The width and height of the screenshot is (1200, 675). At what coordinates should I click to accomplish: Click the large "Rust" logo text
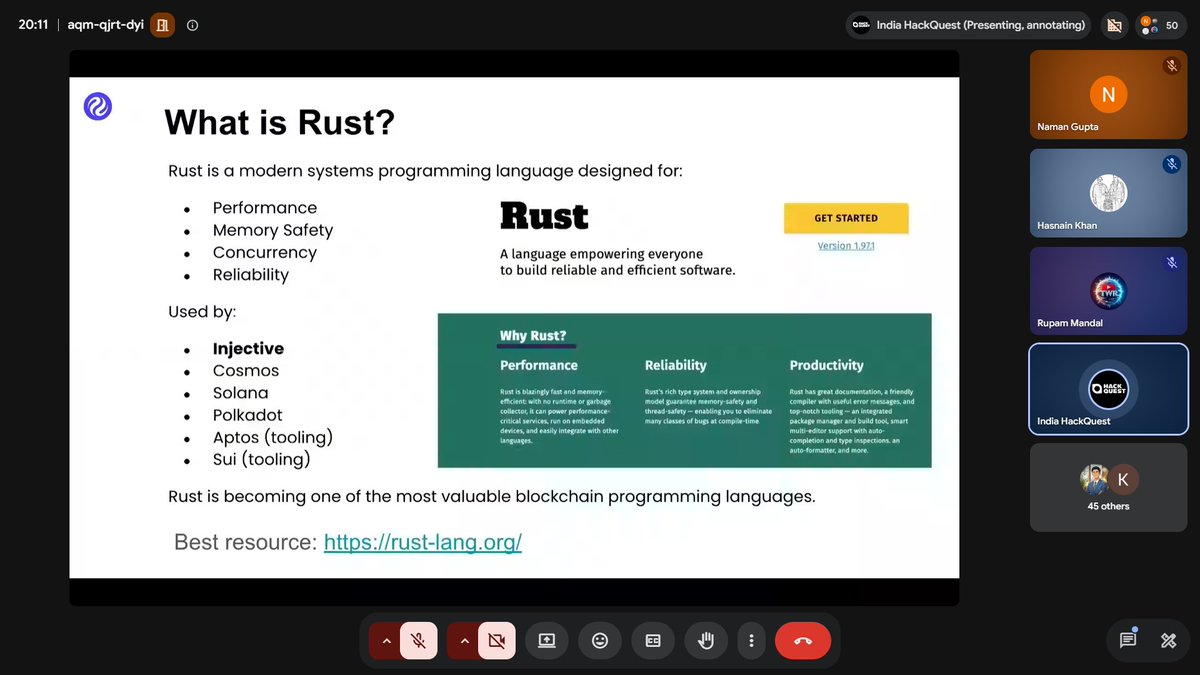point(544,216)
